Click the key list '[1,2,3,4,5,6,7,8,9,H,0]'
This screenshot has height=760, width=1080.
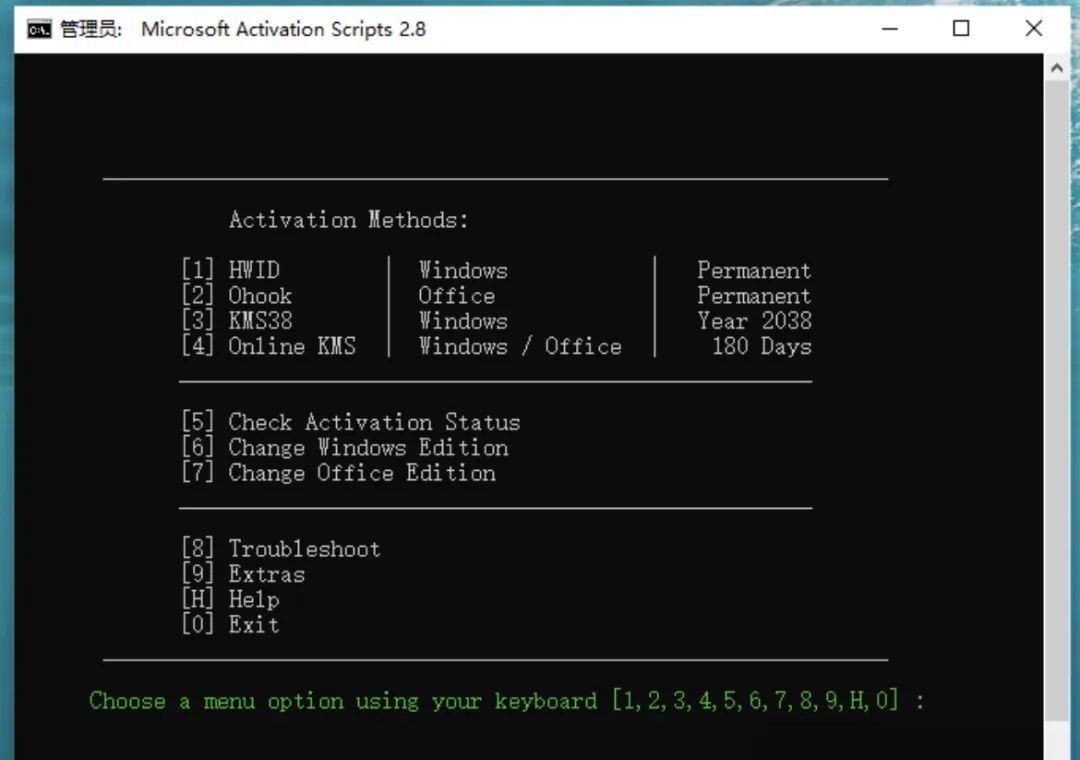[756, 701]
